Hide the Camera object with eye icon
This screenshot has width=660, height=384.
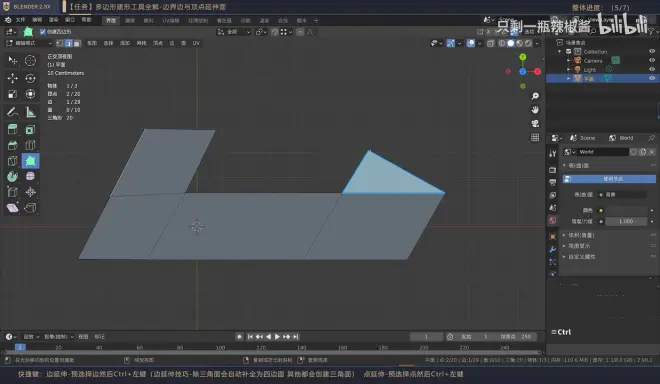[x=652, y=61]
